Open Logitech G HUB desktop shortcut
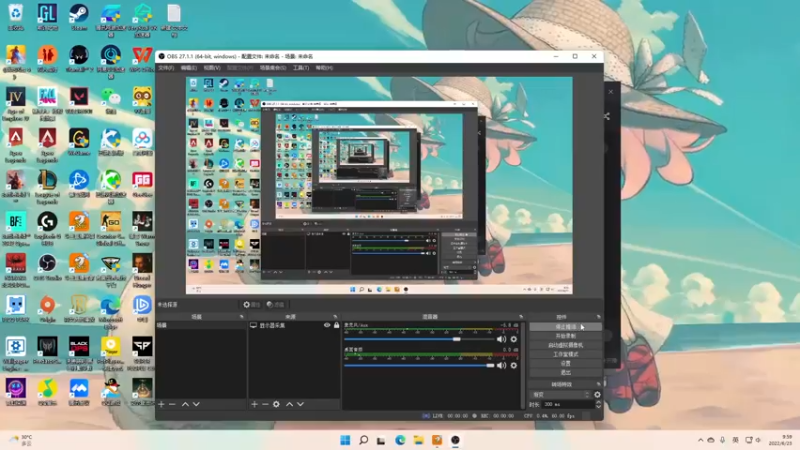The width and height of the screenshot is (800, 450). click(x=47, y=229)
